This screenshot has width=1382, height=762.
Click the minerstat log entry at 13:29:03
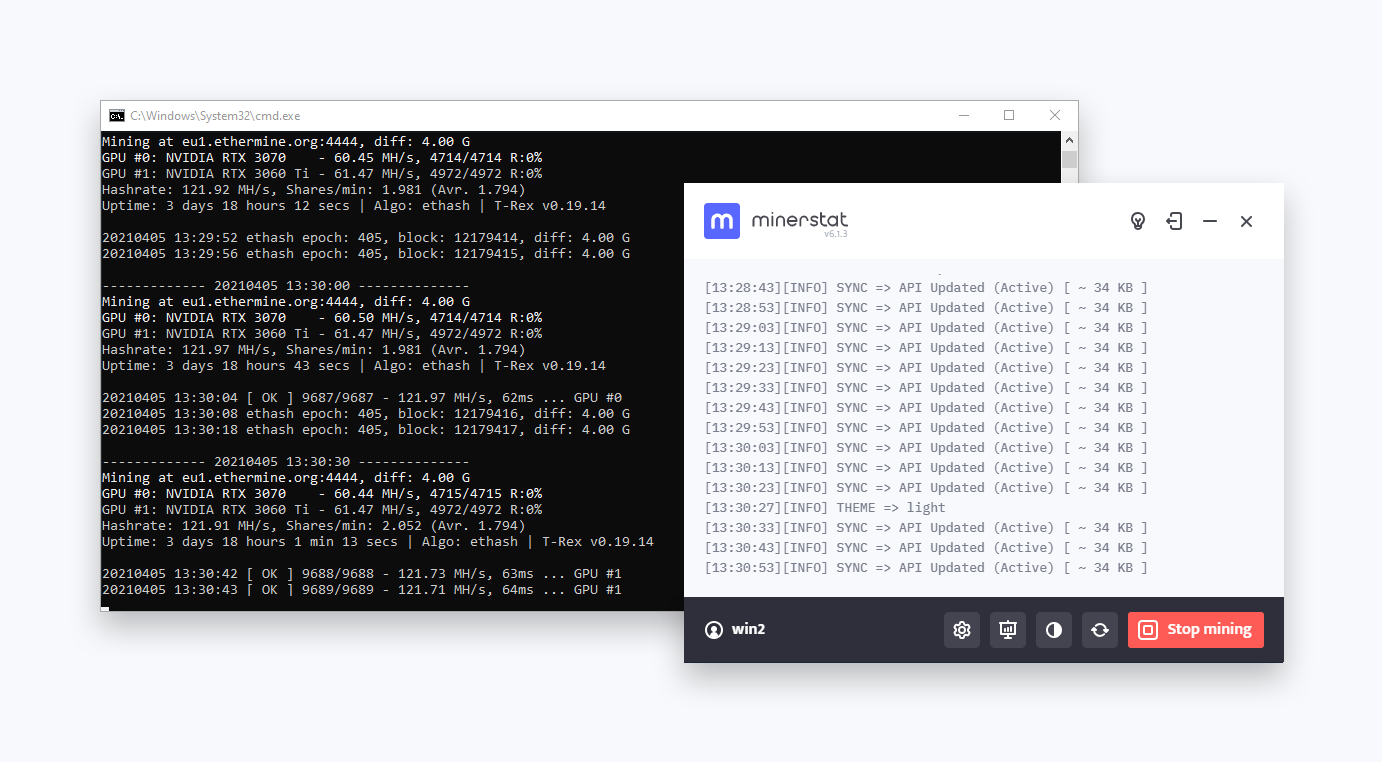(x=926, y=328)
